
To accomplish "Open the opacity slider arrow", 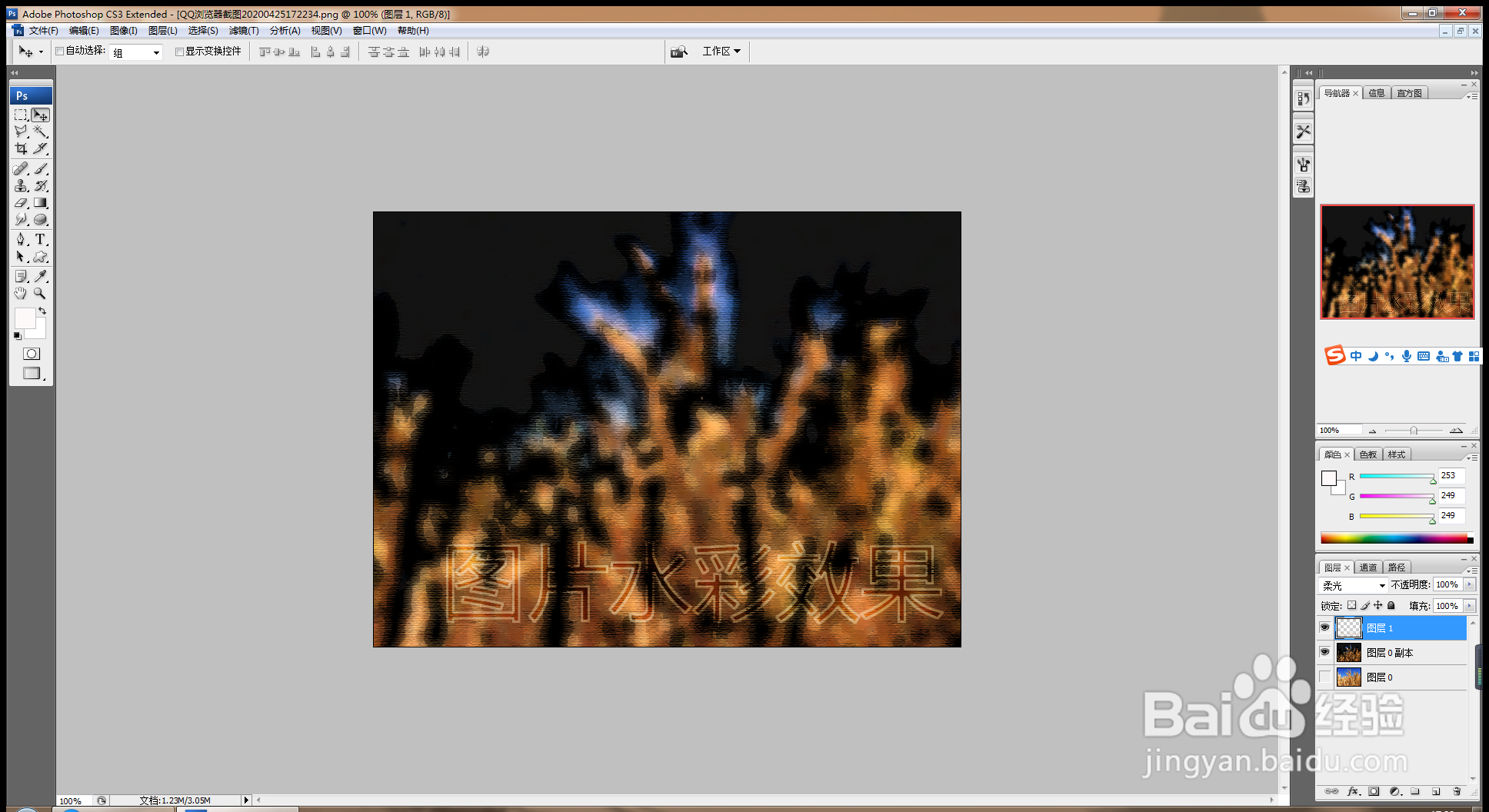I will coord(1470,584).
